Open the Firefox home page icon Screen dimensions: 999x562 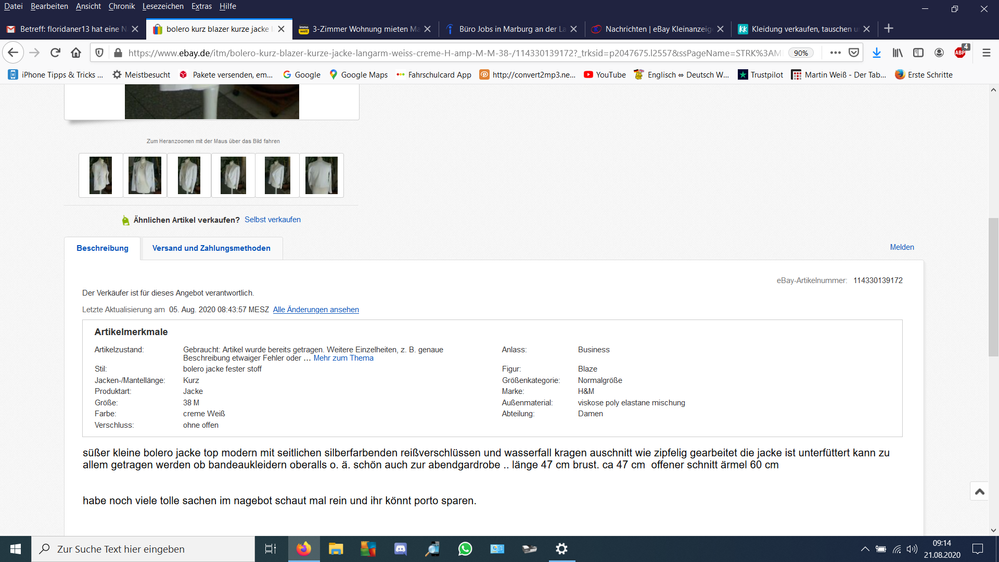76,53
